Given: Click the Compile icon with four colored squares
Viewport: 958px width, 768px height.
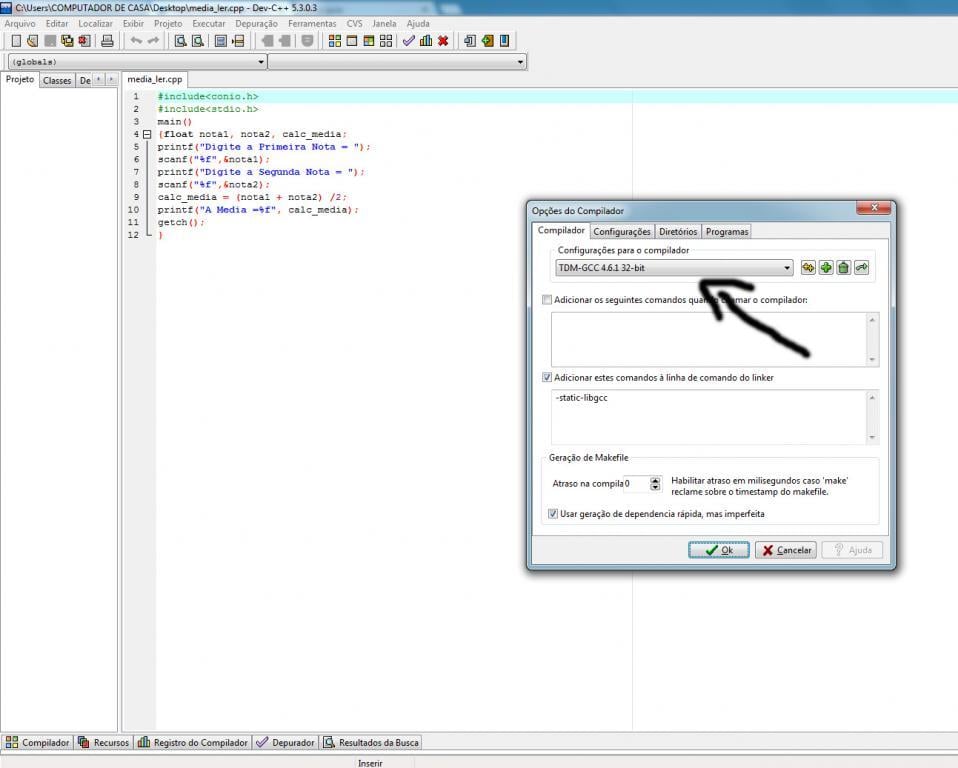Looking at the screenshot, I should pos(335,41).
